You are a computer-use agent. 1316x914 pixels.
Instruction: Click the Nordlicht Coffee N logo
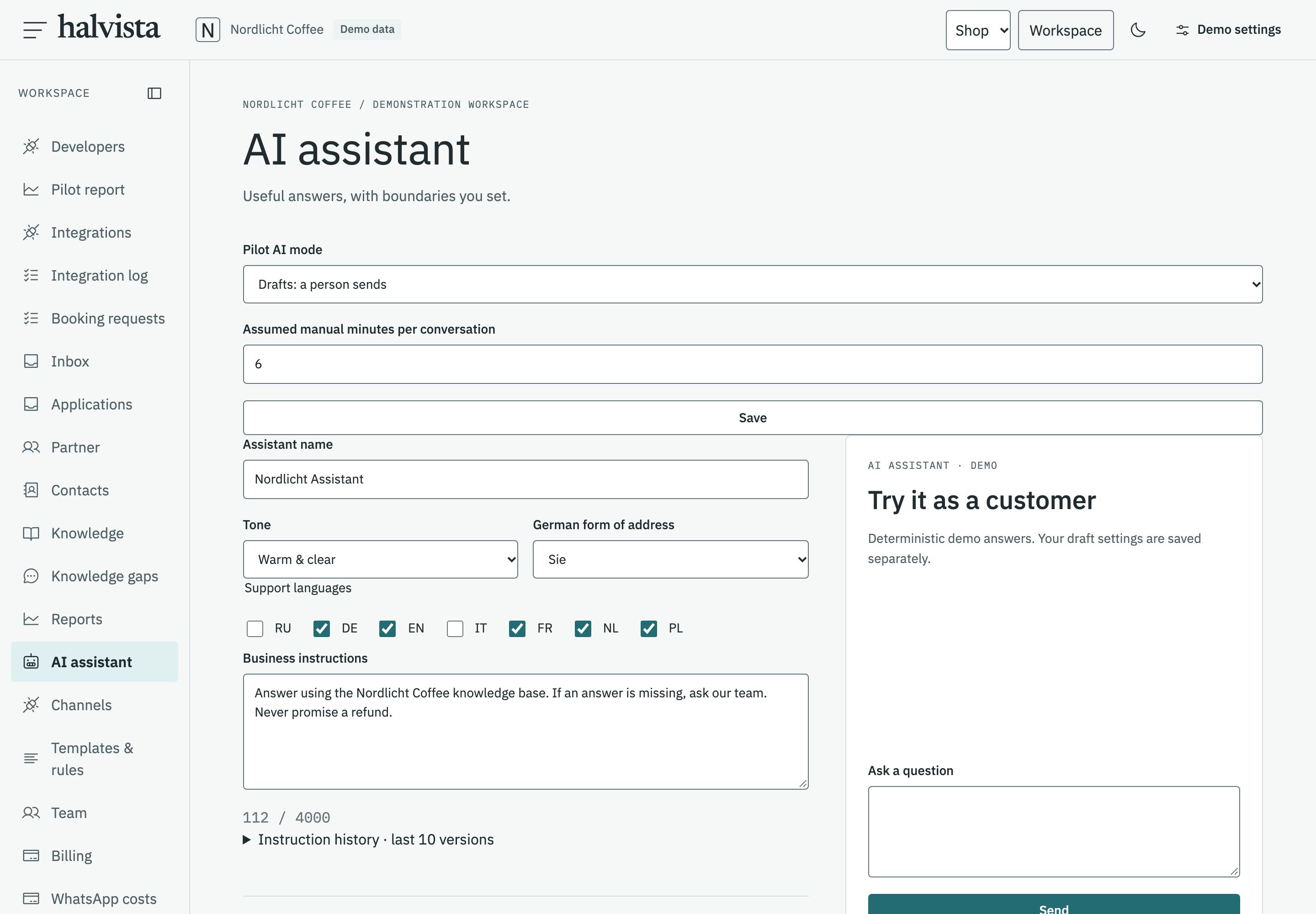click(208, 30)
